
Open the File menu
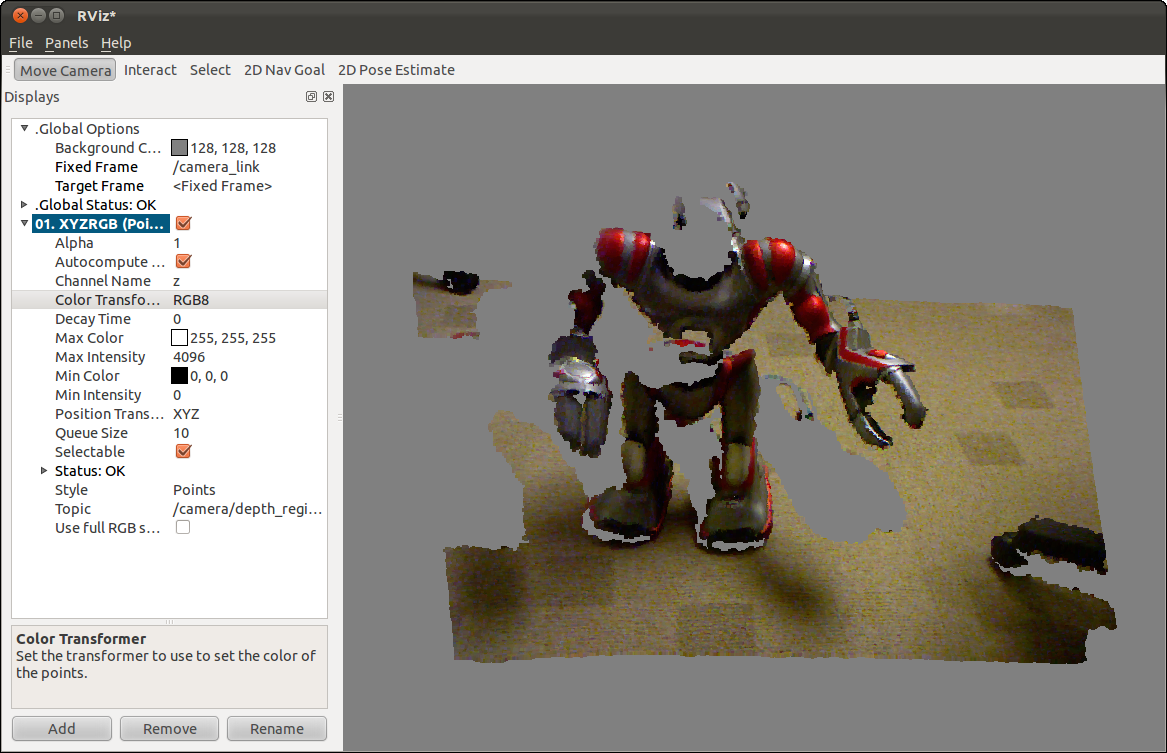coord(21,43)
